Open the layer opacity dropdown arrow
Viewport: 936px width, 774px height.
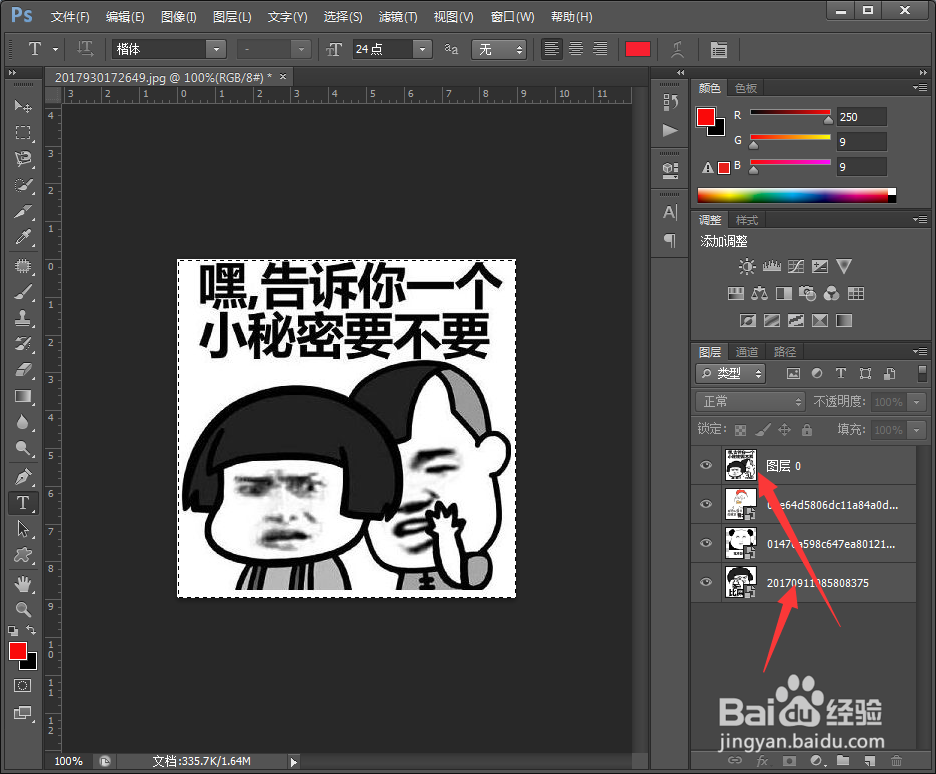coord(916,402)
